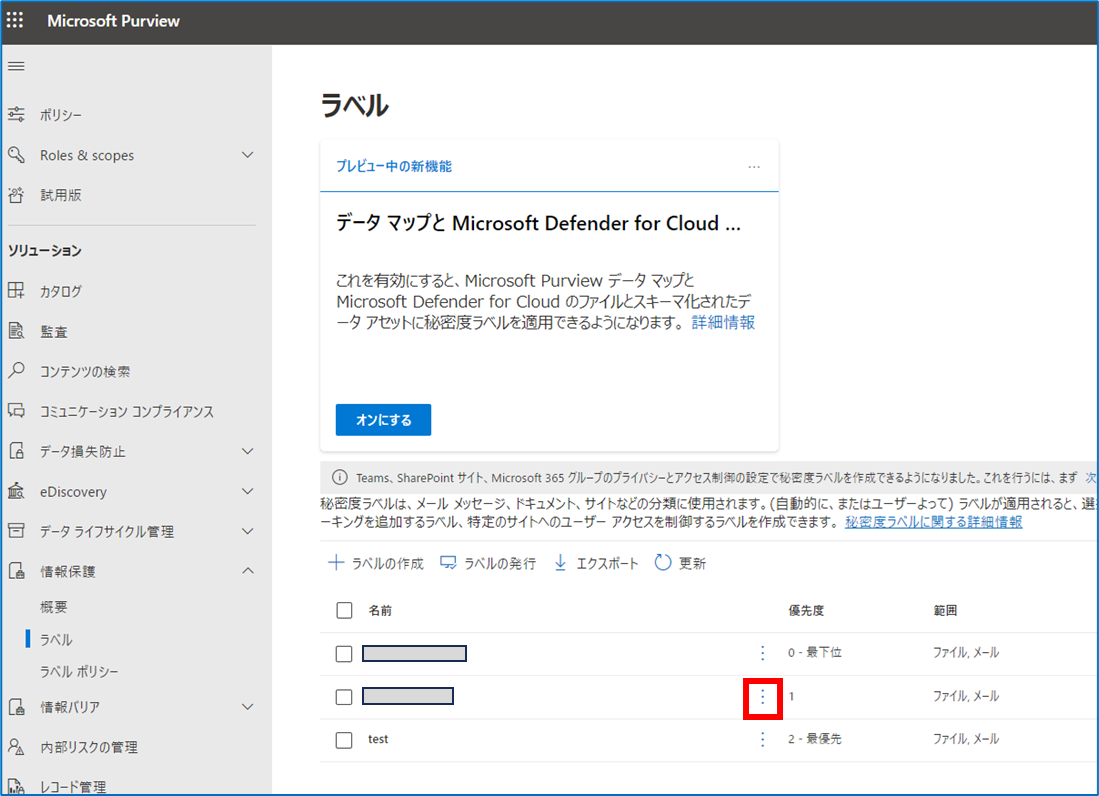The image size is (1099, 796).
Task: Open ラベル ポリシー page
Action: [x=79, y=671]
